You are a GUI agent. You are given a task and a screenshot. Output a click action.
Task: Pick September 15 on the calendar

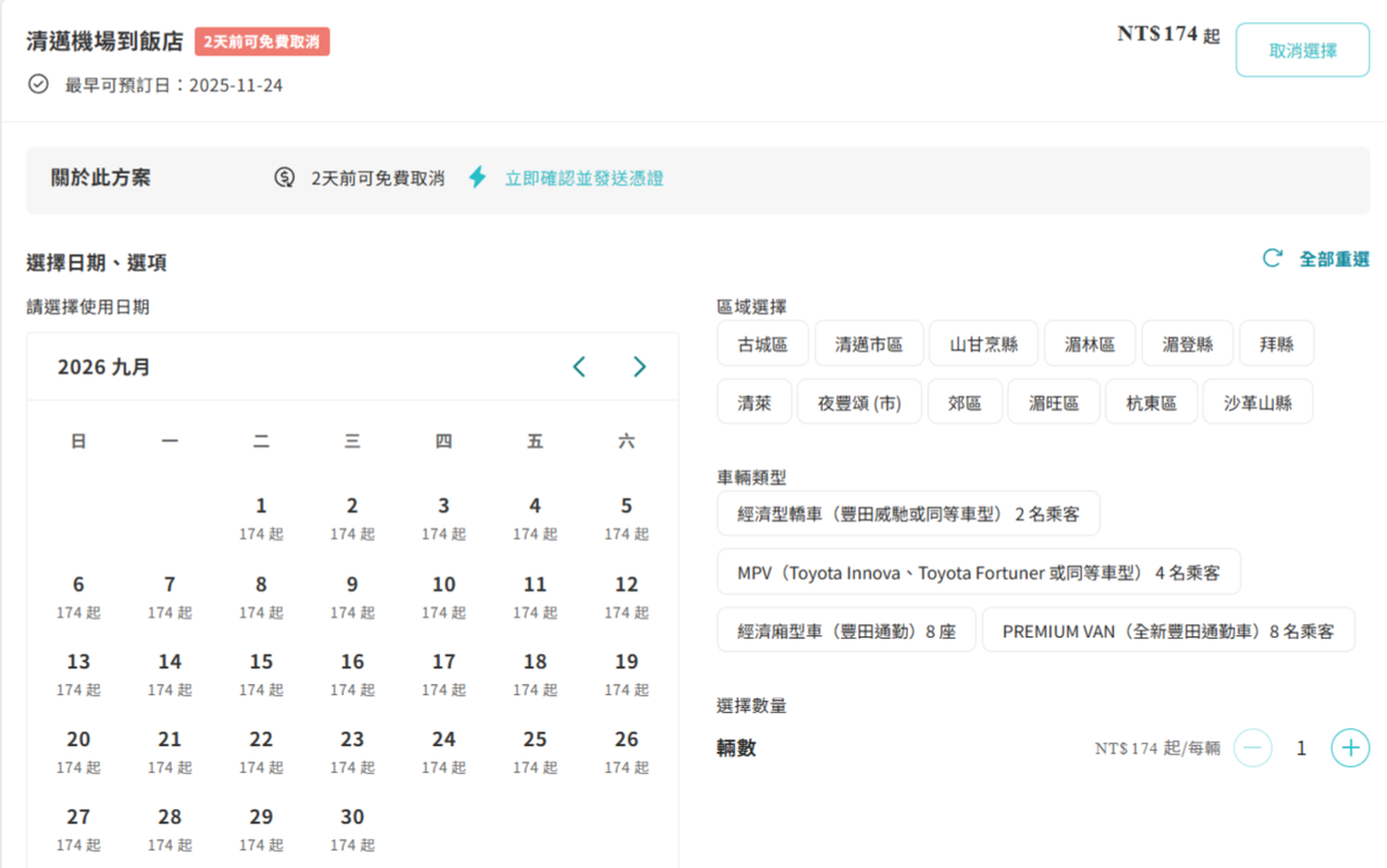point(261,673)
